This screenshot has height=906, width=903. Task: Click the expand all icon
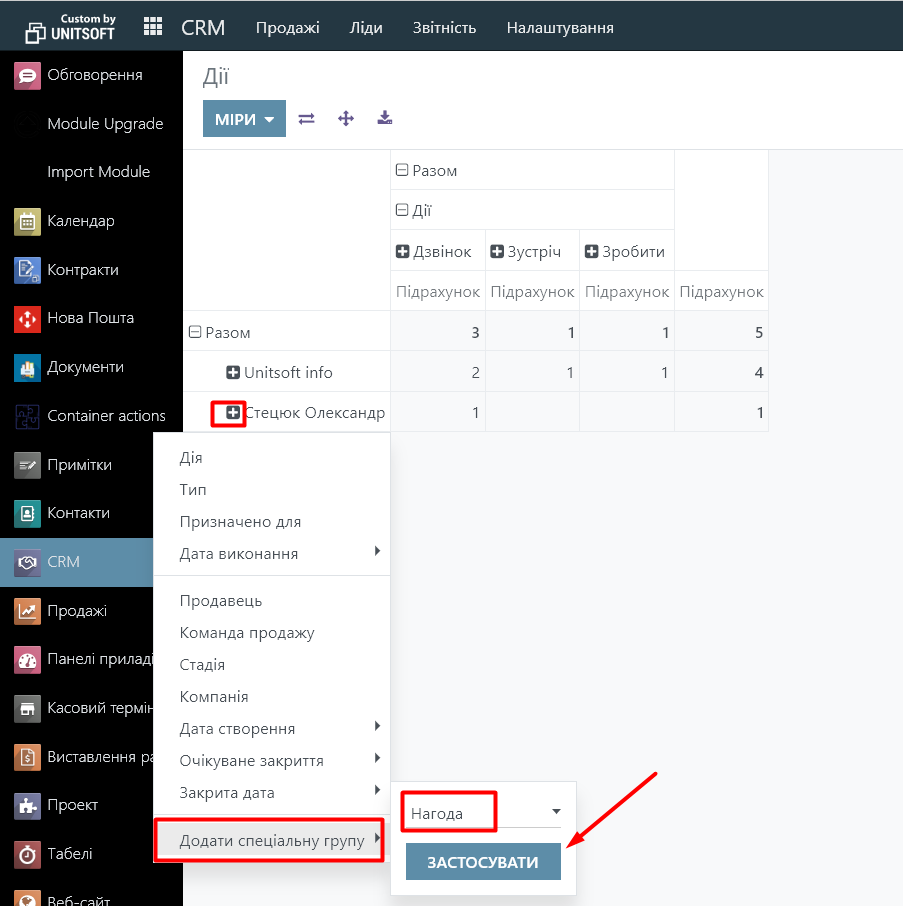click(346, 118)
